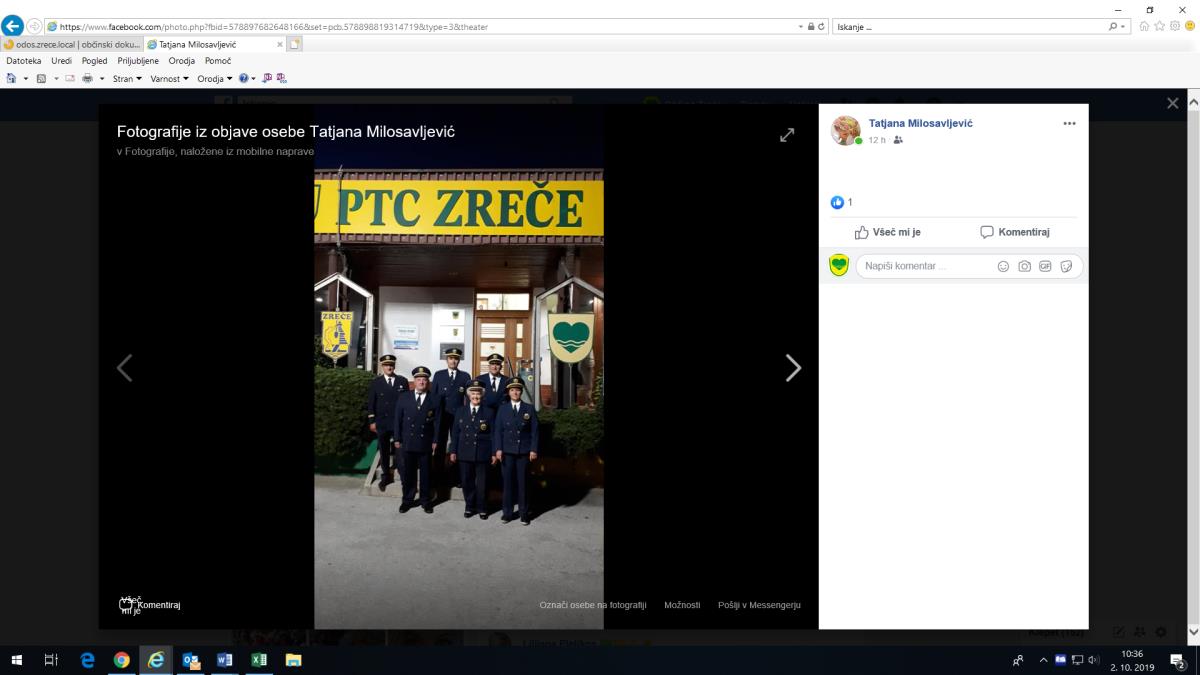1200x675 pixels.
Task: Click the 'Iskanje ...' search box
Action: point(970,26)
